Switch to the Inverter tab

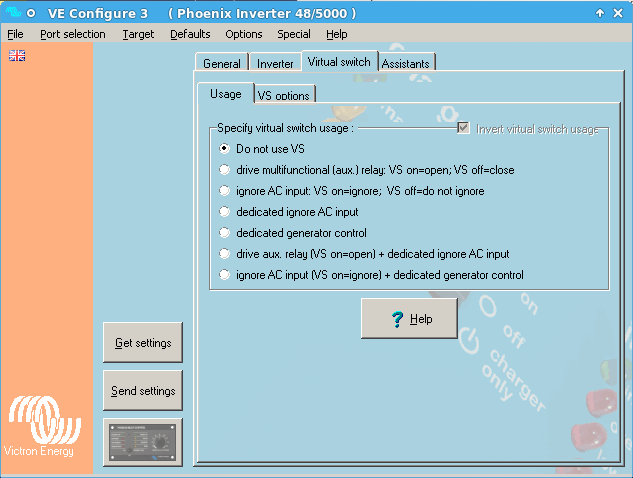point(275,63)
